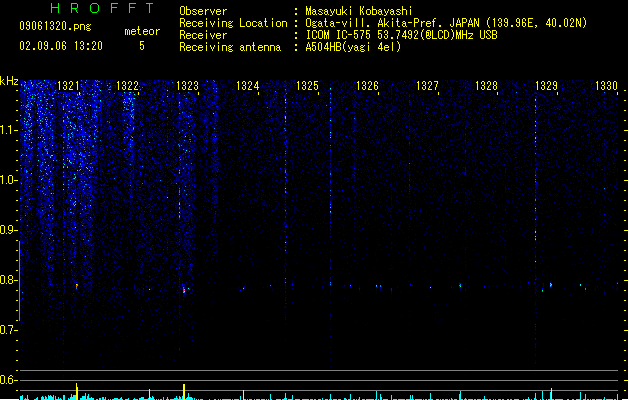Image resolution: width=629 pixels, height=400 pixels.
Task: Click the HROFFT title text
Action: 102,8
